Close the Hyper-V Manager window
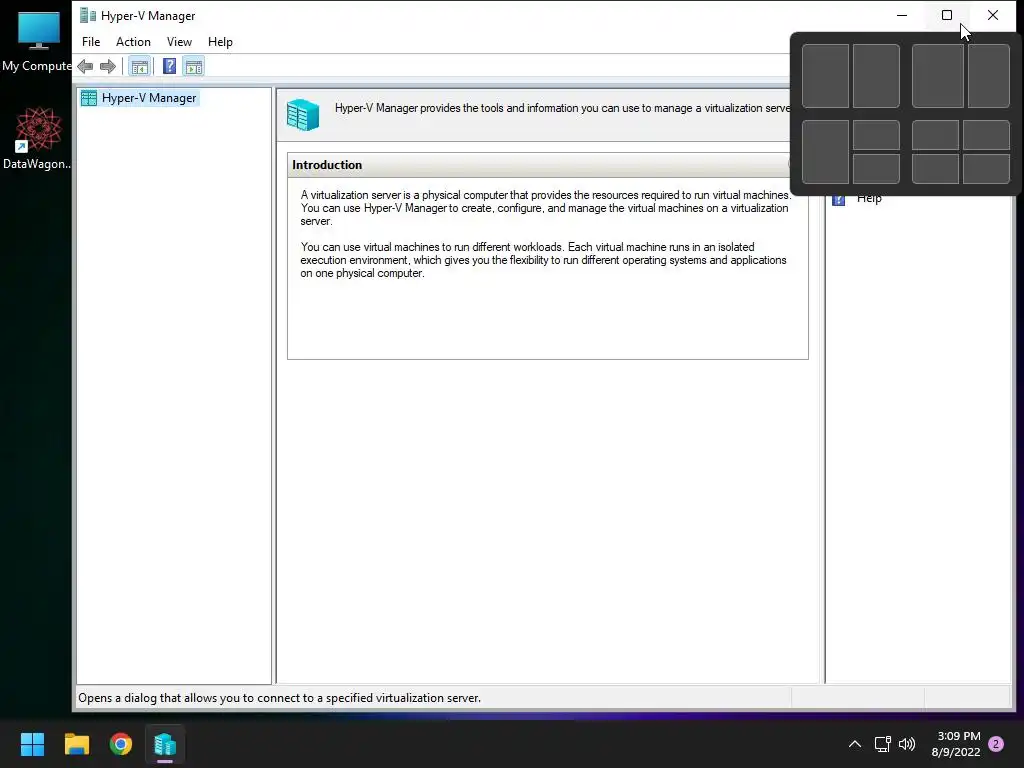This screenshot has width=1024, height=768. (993, 15)
